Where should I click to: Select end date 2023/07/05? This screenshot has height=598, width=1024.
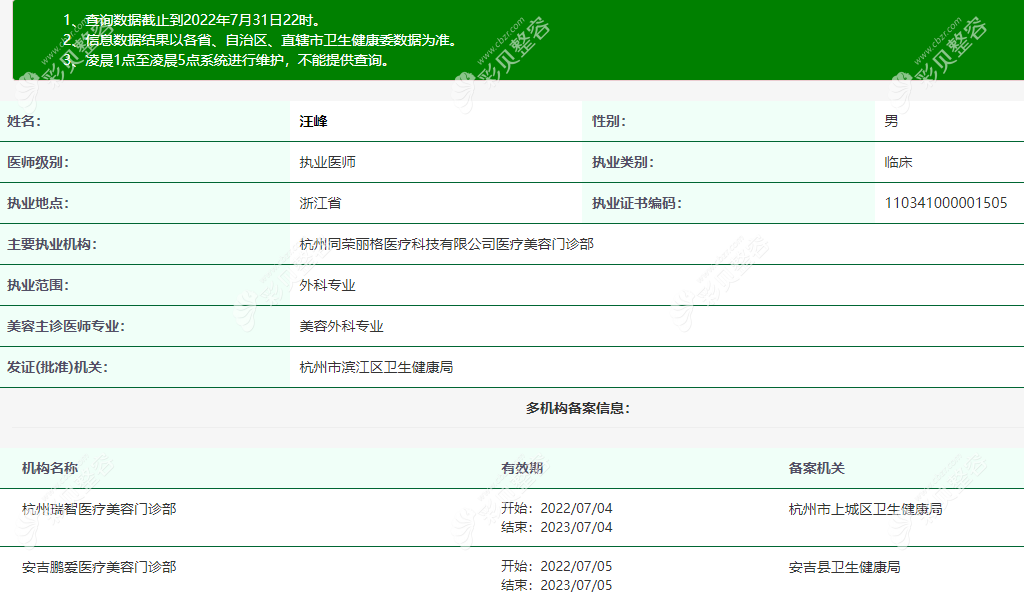tap(576, 586)
